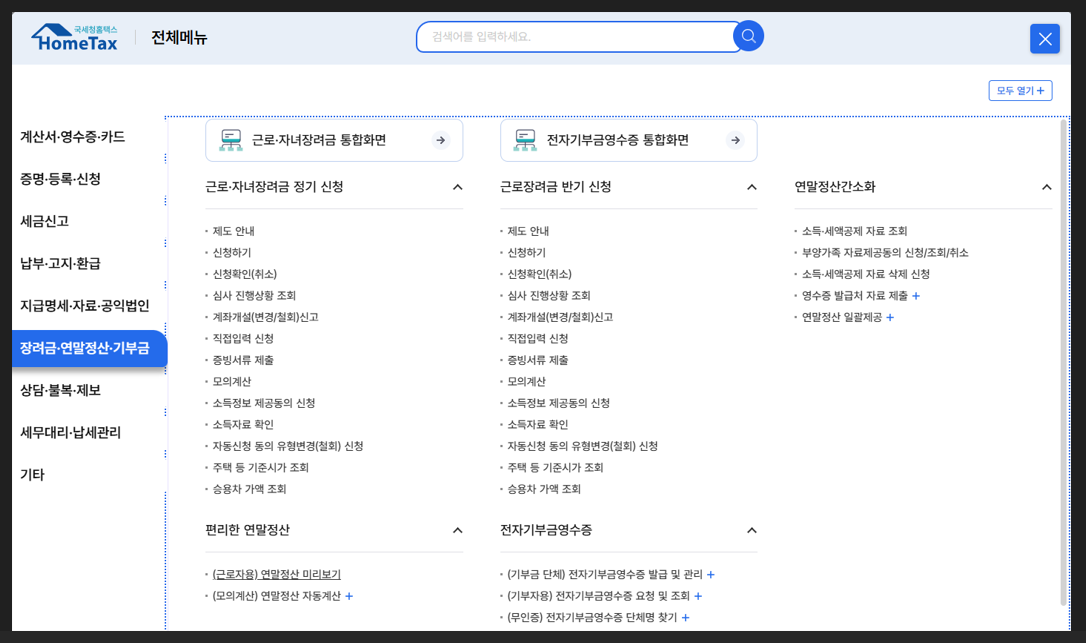1086x643 pixels.
Task: Click 신청하기 under 근로·자녀장려금 정기 신청
Action: coord(234,252)
